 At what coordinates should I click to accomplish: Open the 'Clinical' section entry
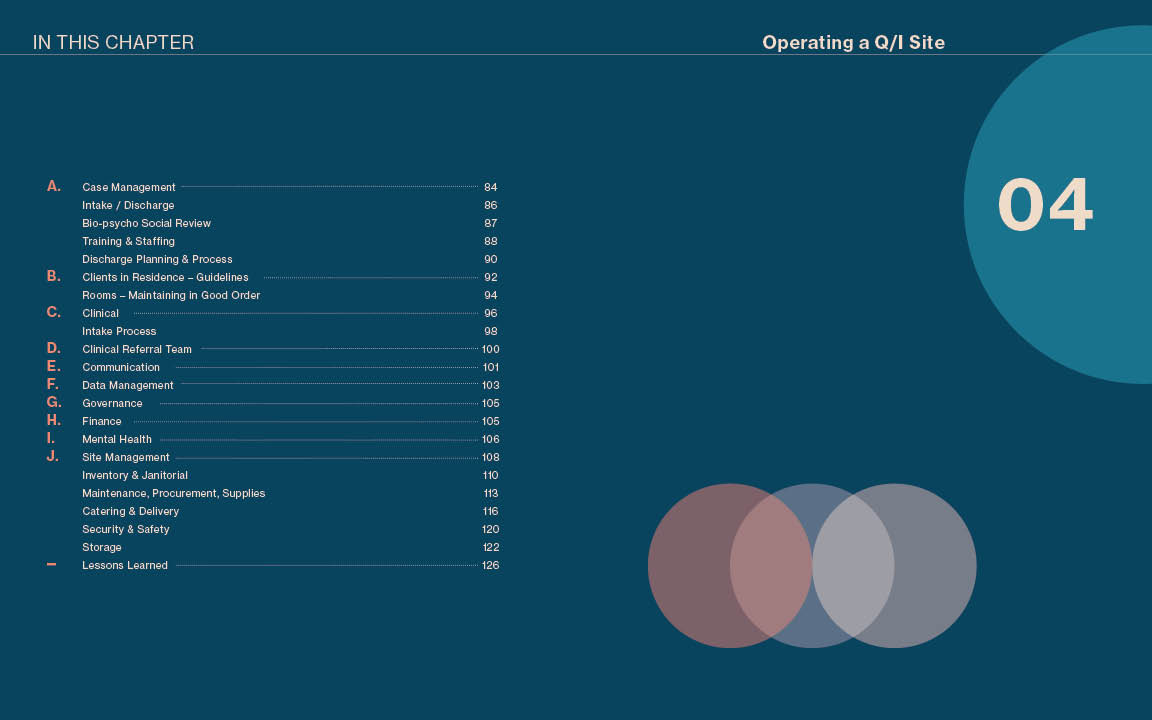coord(101,313)
